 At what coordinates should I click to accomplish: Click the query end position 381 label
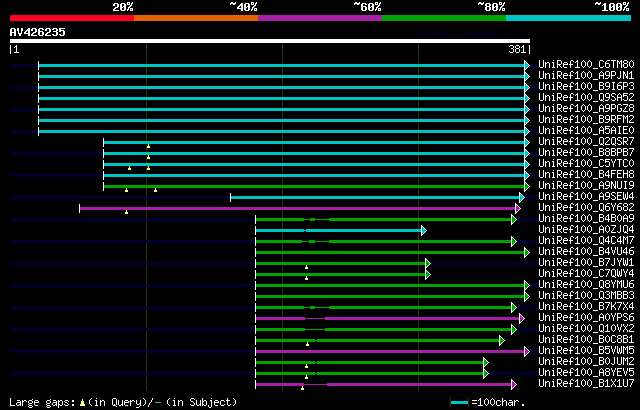click(x=517, y=49)
